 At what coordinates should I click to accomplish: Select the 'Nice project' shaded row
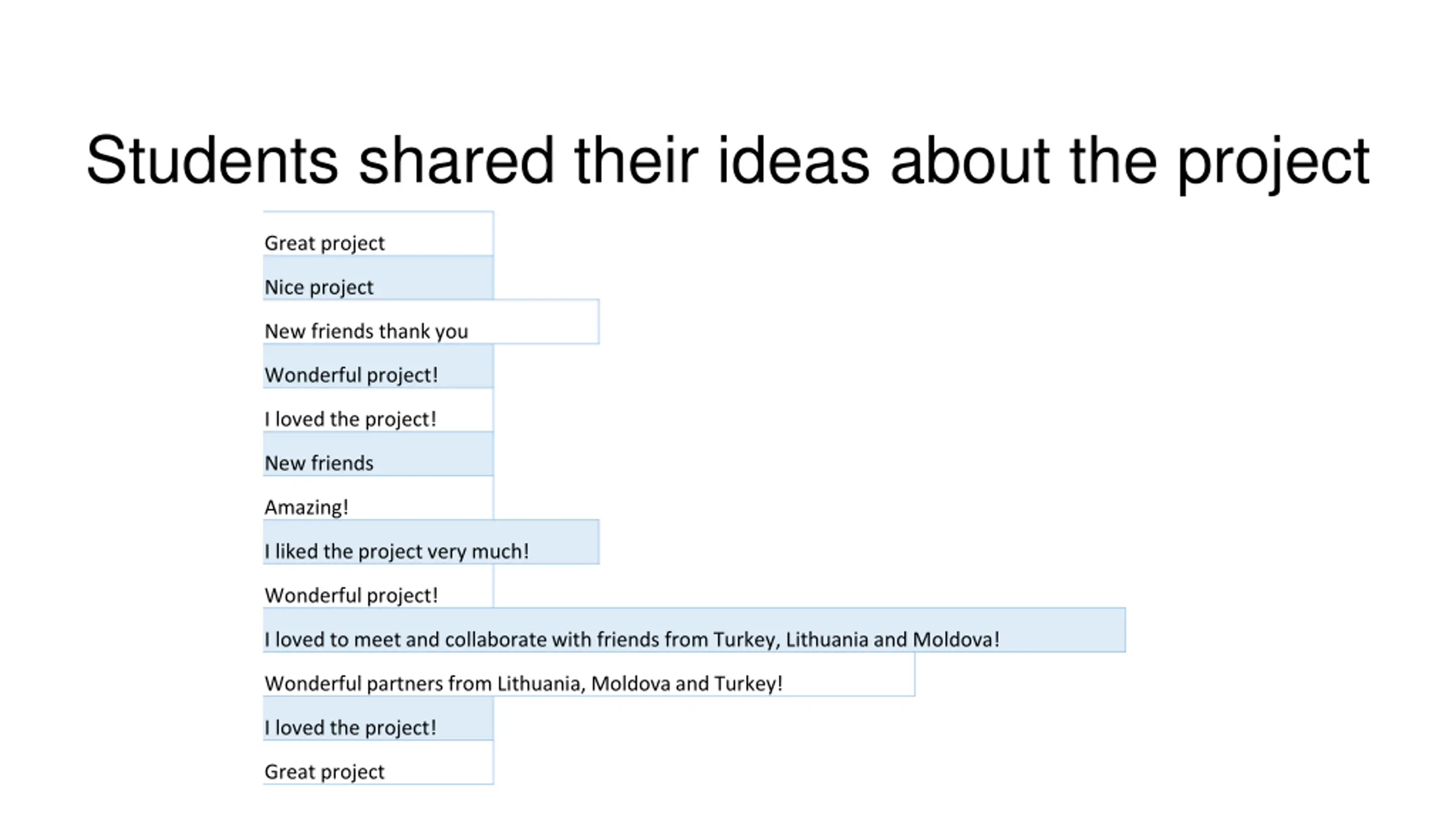point(378,278)
